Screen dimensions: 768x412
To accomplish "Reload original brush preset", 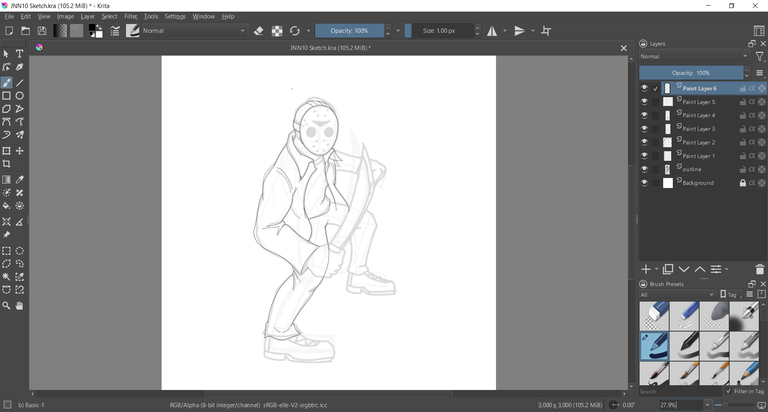I will point(294,31).
